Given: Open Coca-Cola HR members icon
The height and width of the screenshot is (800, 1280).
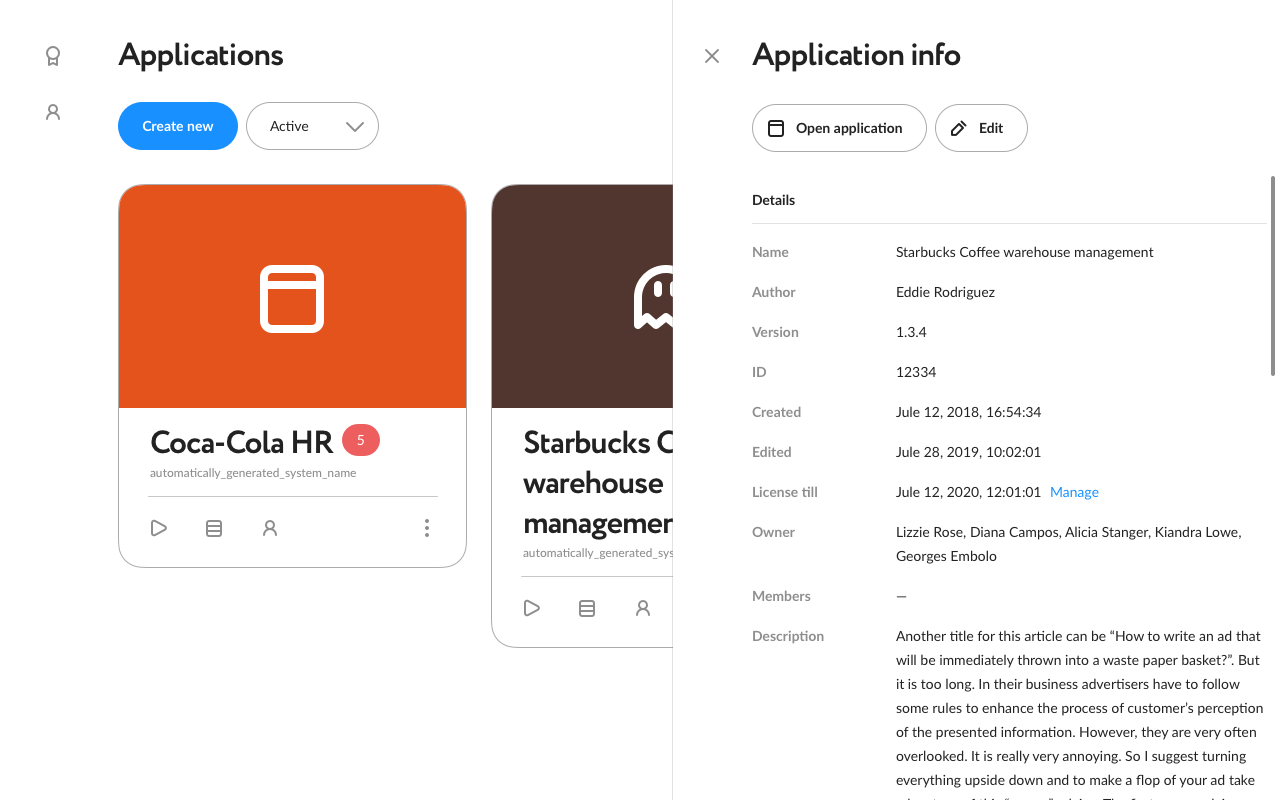Looking at the screenshot, I should [270, 528].
